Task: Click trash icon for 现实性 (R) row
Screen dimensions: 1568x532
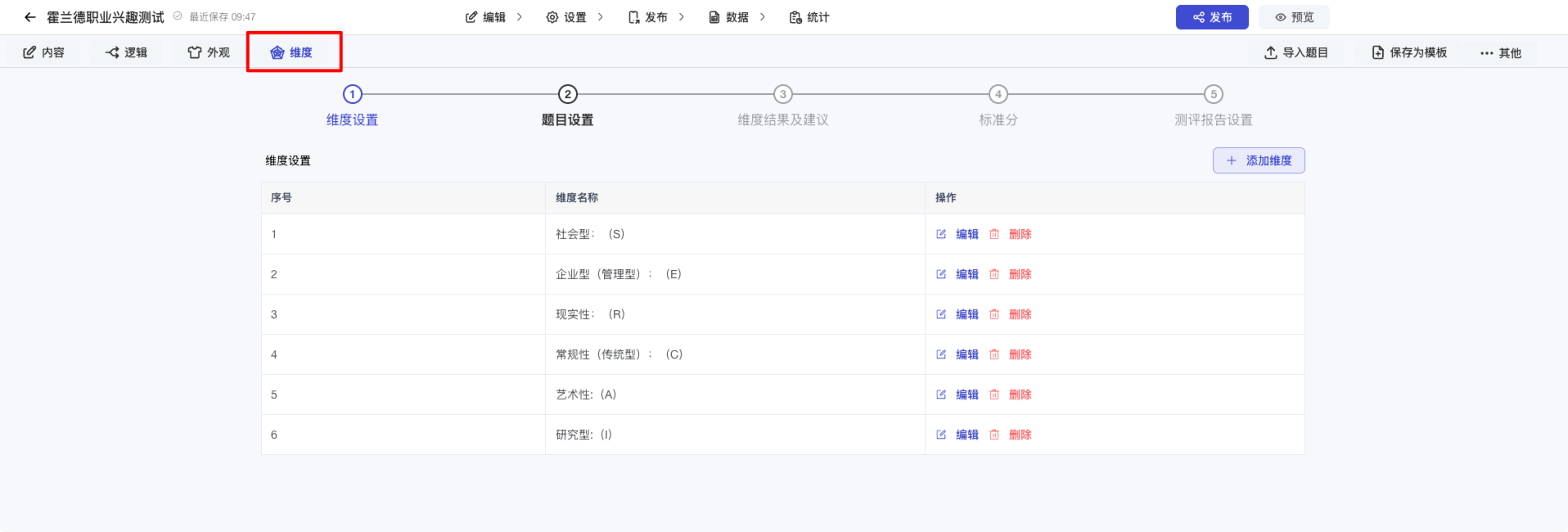Action: [994, 314]
